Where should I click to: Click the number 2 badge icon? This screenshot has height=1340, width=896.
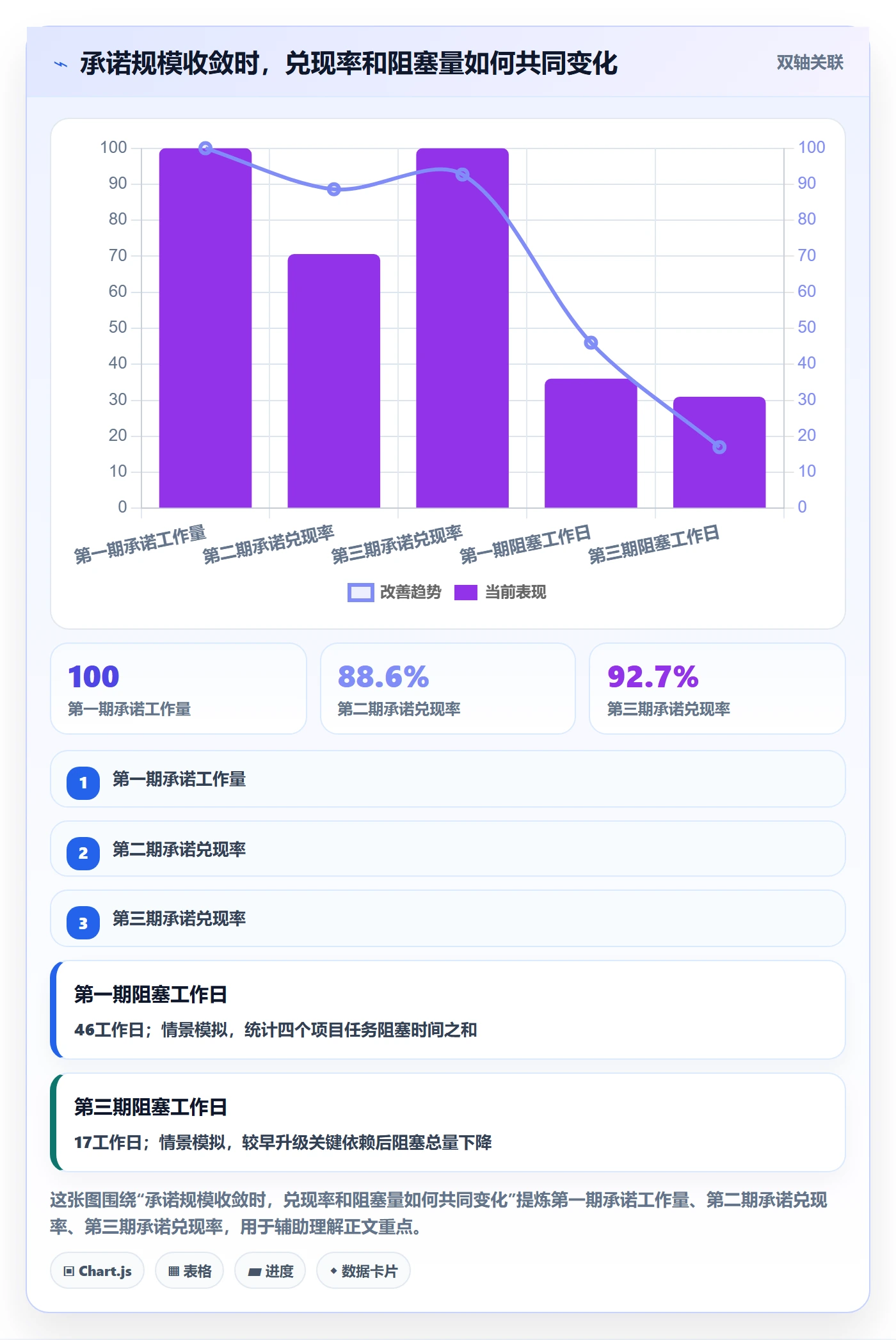(83, 853)
